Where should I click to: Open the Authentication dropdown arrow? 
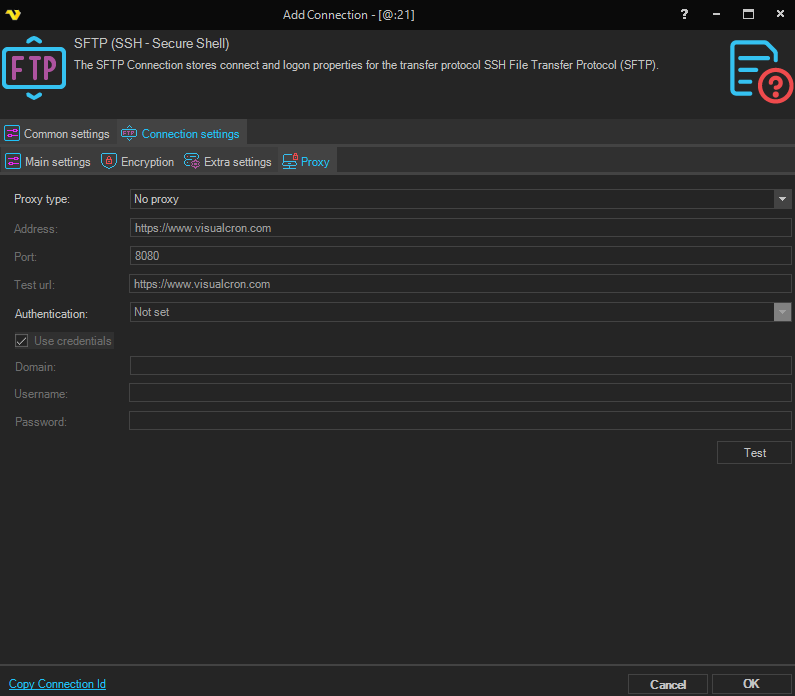(x=782, y=312)
